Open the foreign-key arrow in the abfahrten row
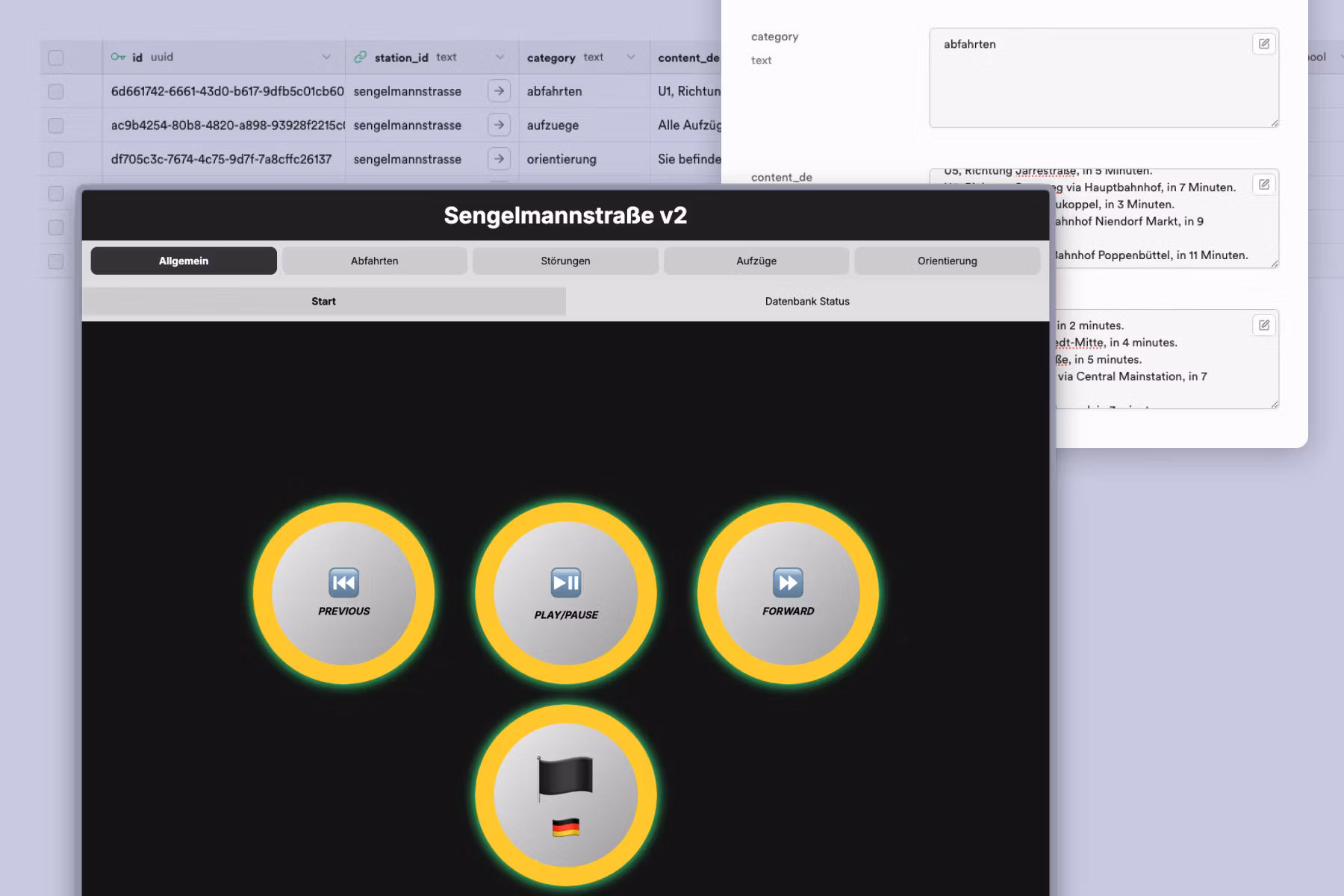 pos(499,91)
